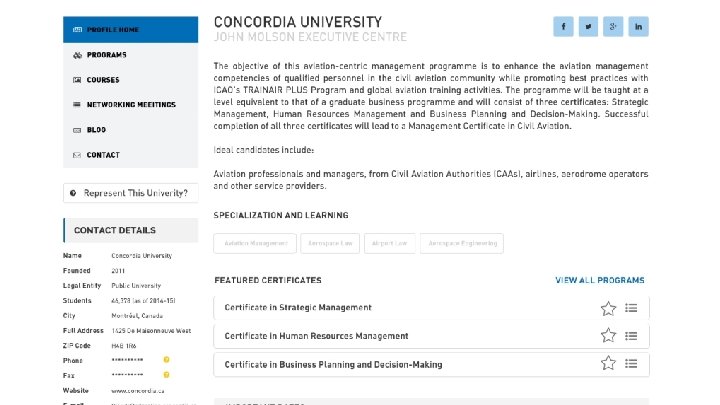Share profile on Google Plus
This screenshot has width=720, height=405.
[x=613, y=27]
